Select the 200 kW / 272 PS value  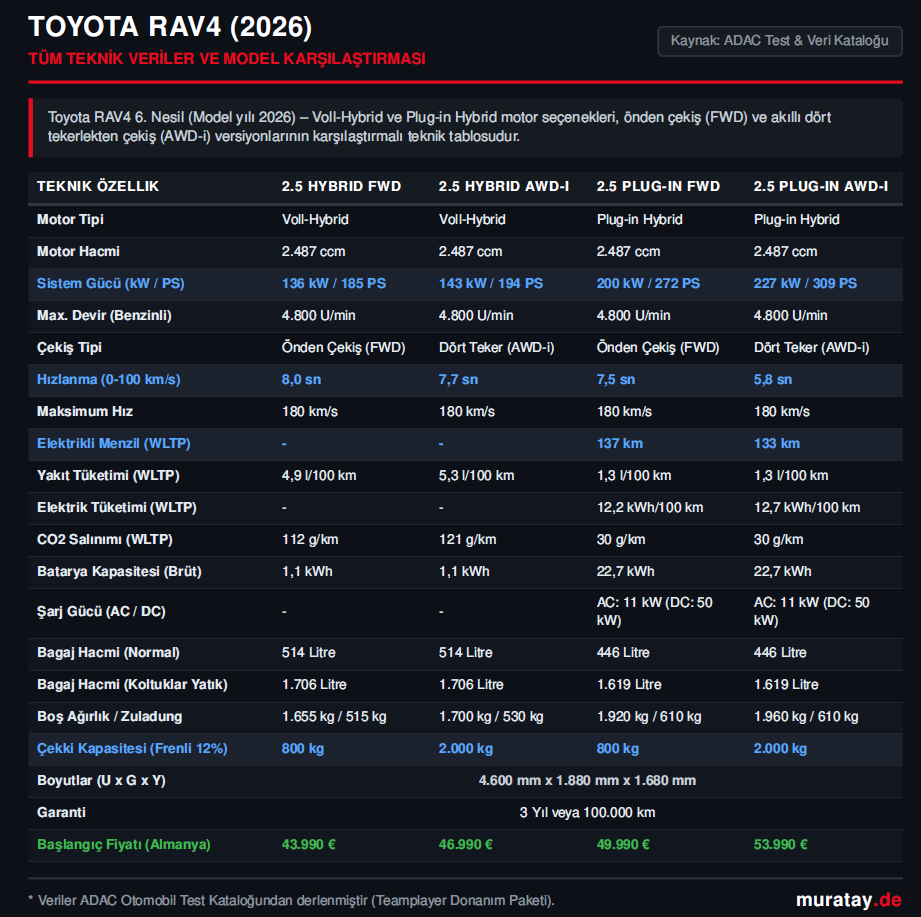(648, 284)
